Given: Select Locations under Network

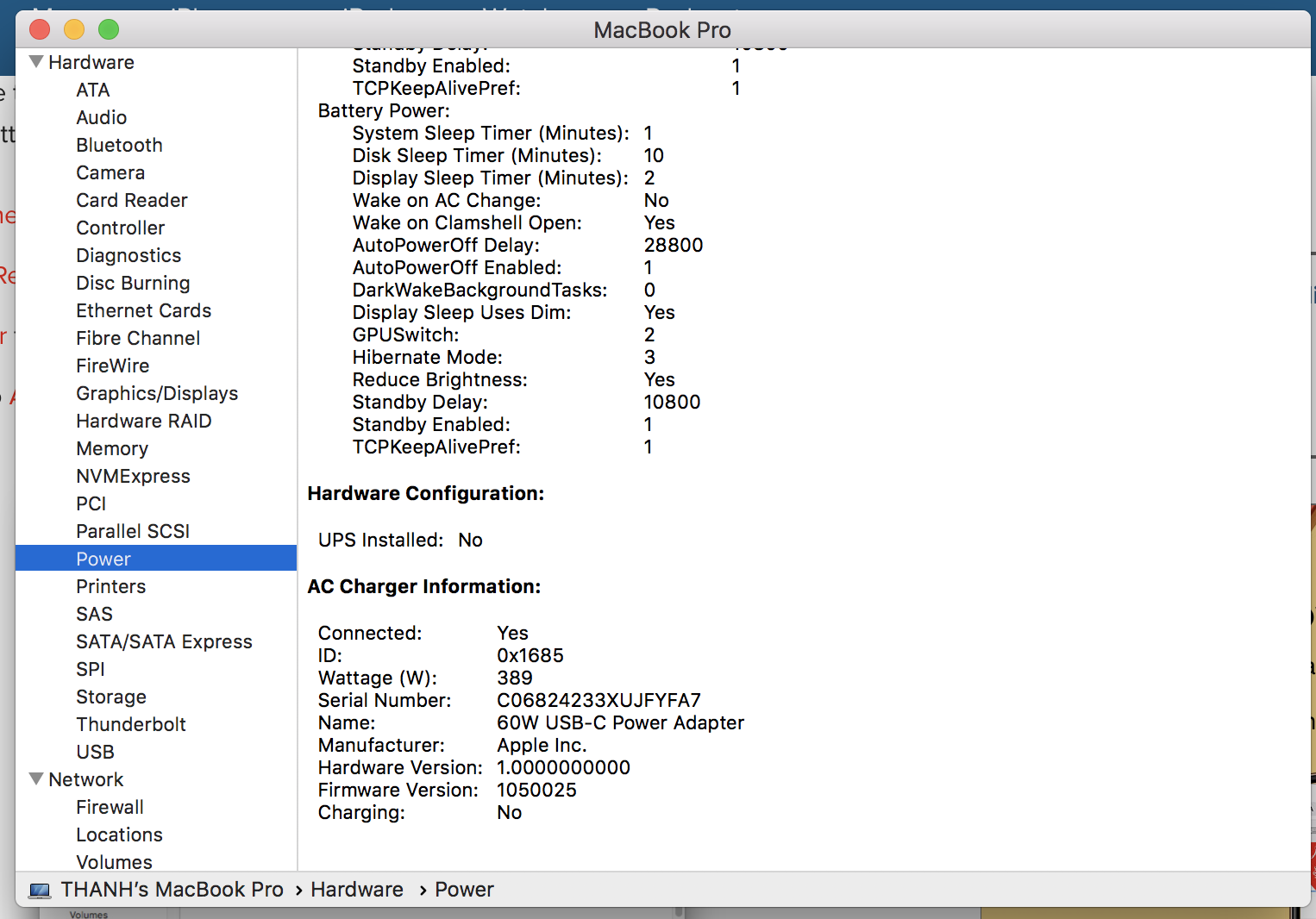Looking at the screenshot, I should pyautogui.click(x=120, y=835).
